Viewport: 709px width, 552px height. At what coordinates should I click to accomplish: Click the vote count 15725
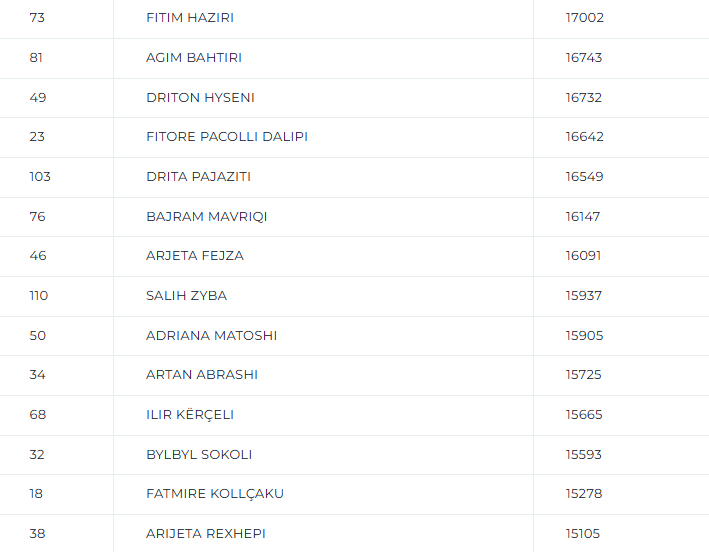coord(583,374)
